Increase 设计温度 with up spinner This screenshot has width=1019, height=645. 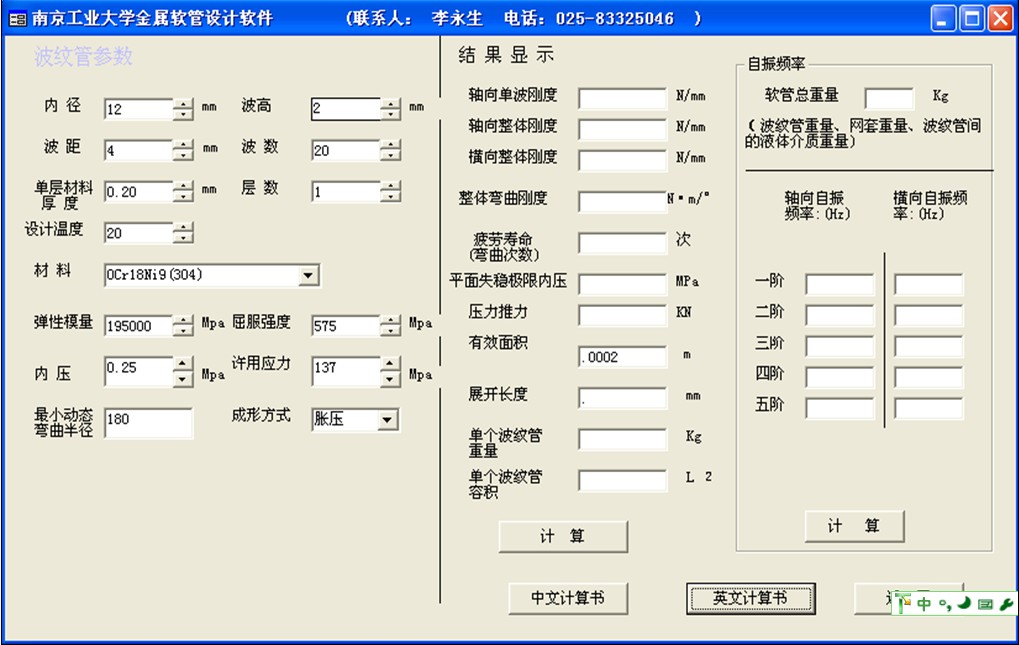tap(184, 228)
